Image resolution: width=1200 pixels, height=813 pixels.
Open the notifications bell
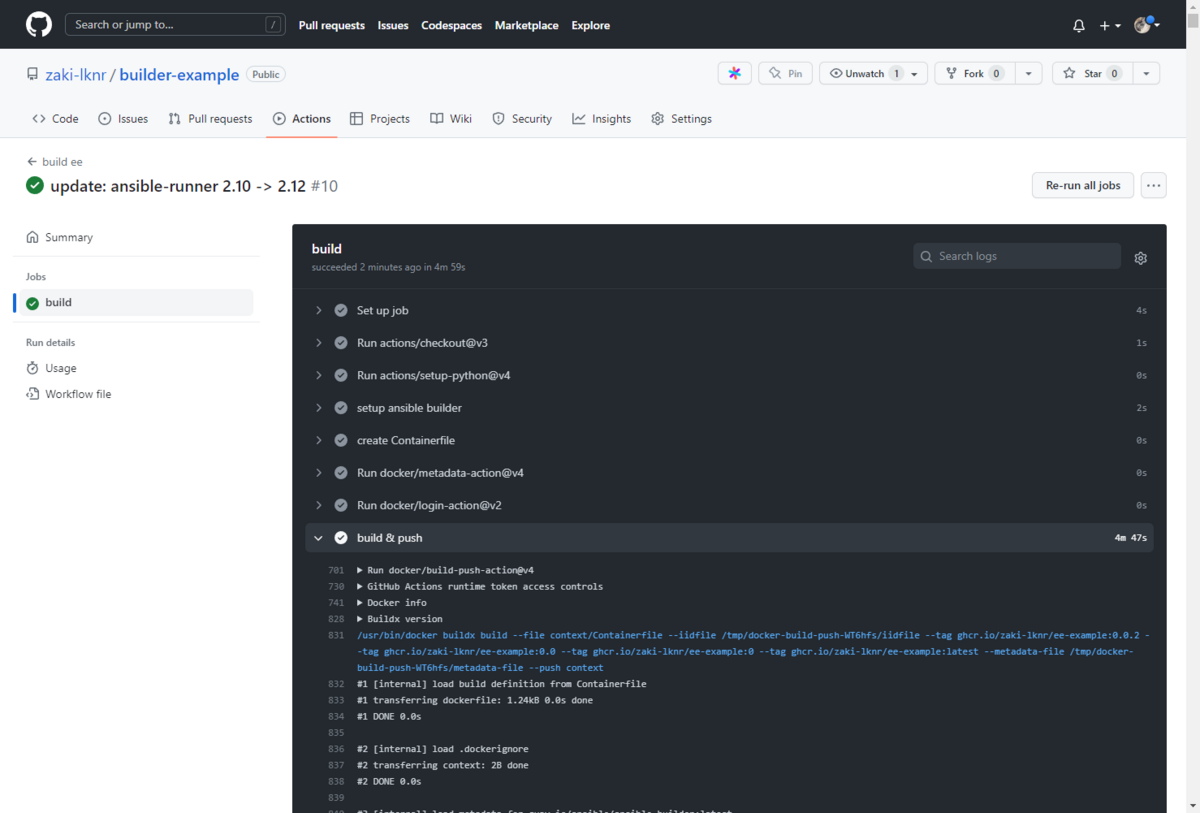click(1078, 25)
